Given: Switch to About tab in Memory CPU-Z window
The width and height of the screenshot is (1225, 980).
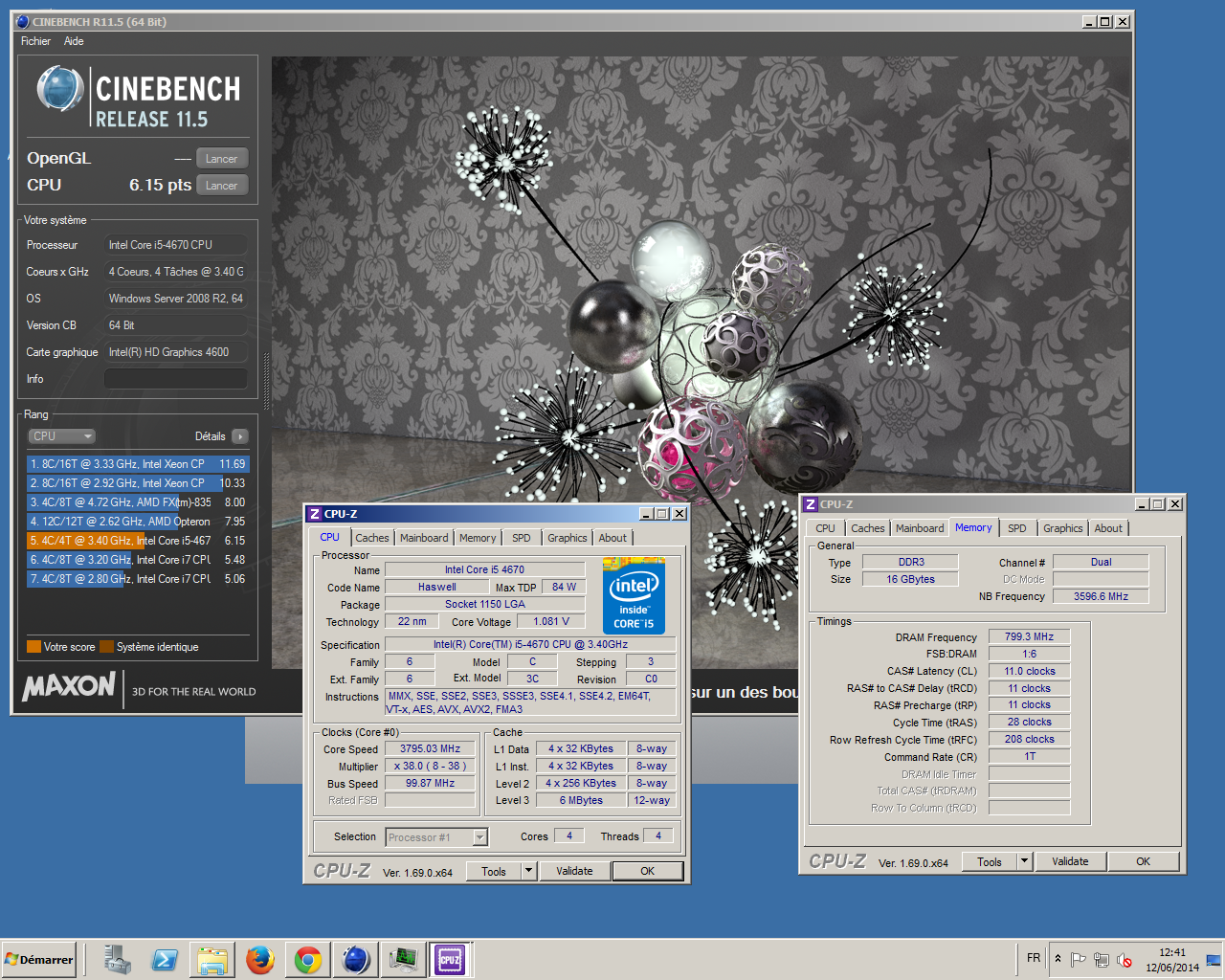Looking at the screenshot, I should pyautogui.click(x=1108, y=528).
